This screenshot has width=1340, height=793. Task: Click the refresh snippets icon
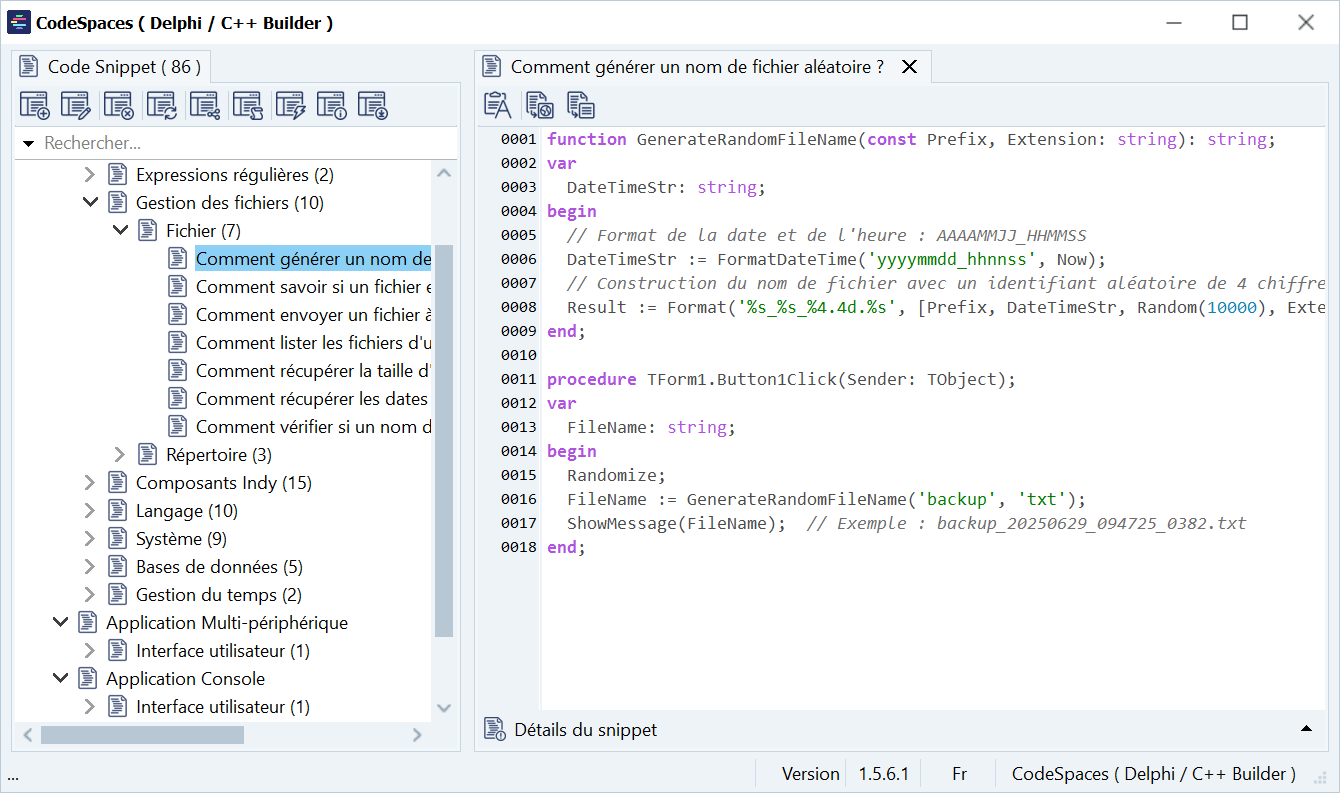coord(161,105)
